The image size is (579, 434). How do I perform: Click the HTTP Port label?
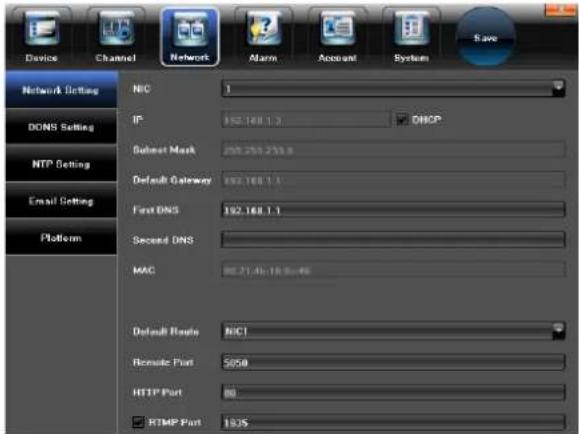coord(157,392)
